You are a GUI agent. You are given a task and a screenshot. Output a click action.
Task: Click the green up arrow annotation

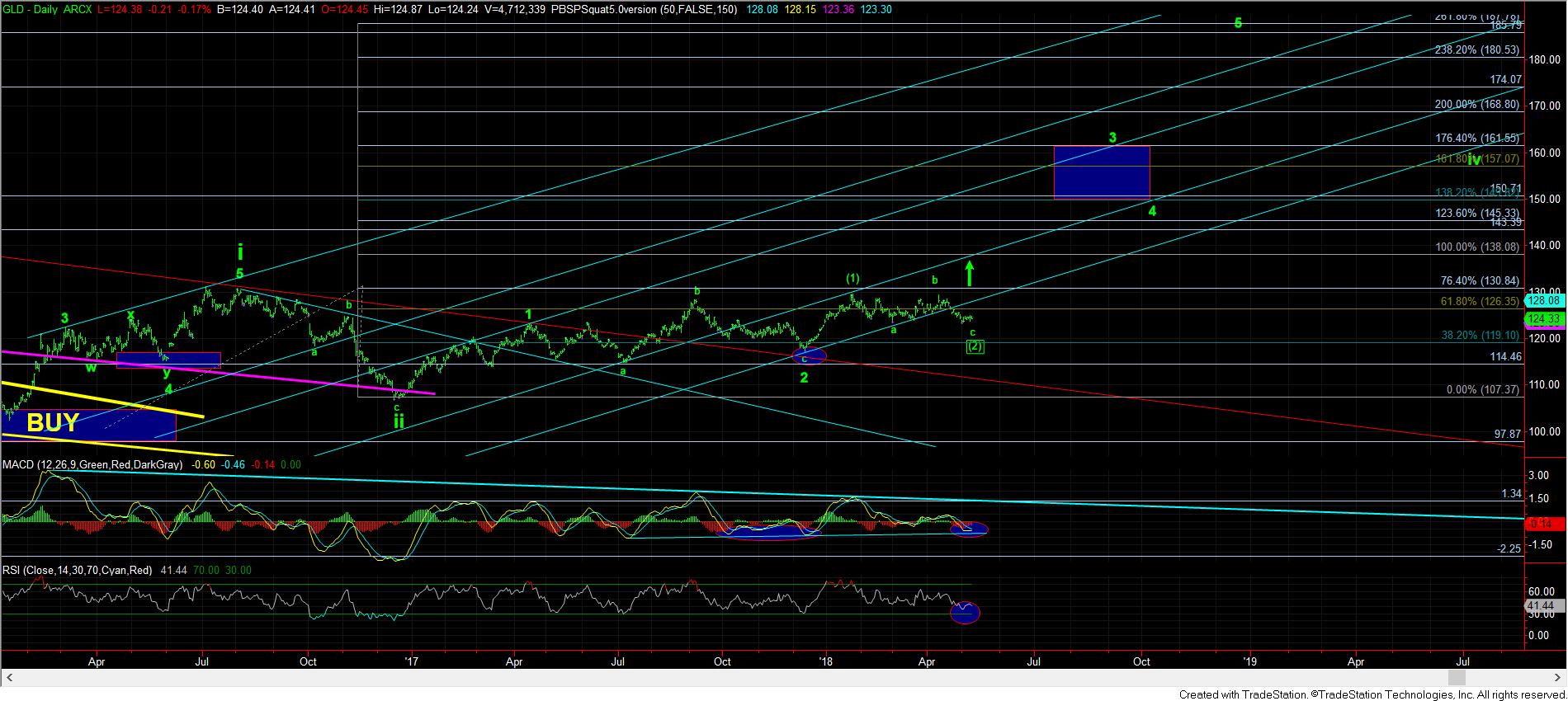pos(971,273)
